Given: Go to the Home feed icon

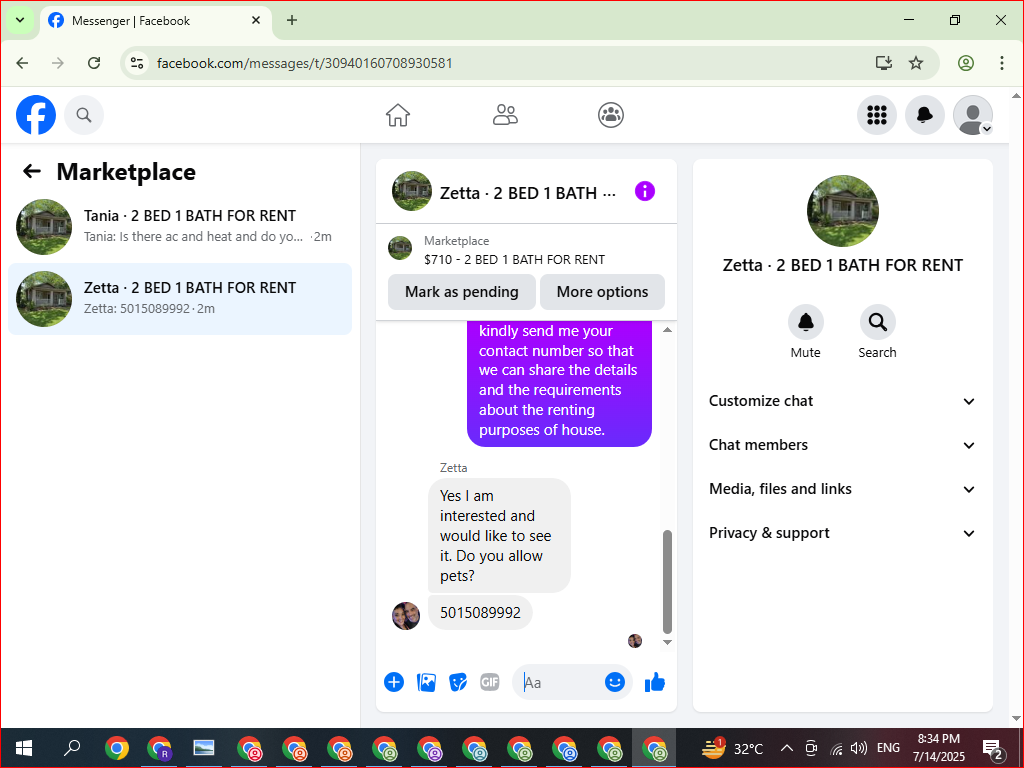Looking at the screenshot, I should point(398,115).
